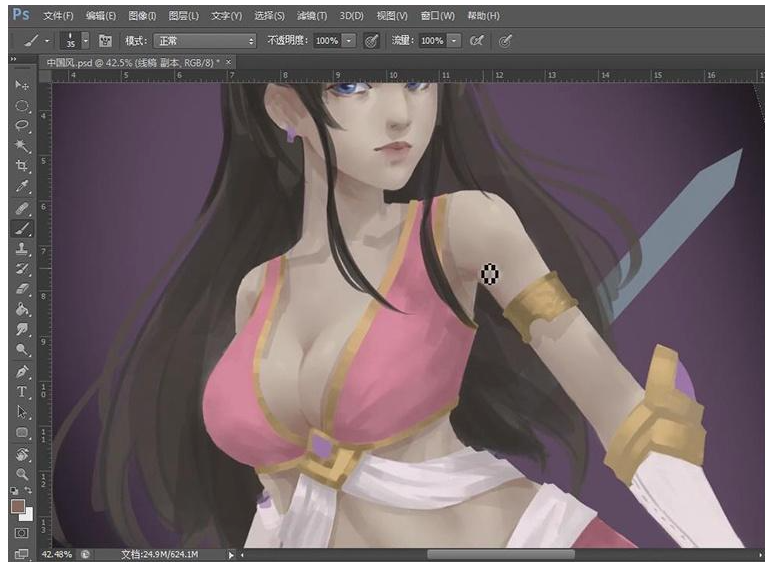Select the Brush tool in toolbox
765x565 pixels.
(21, 228)
